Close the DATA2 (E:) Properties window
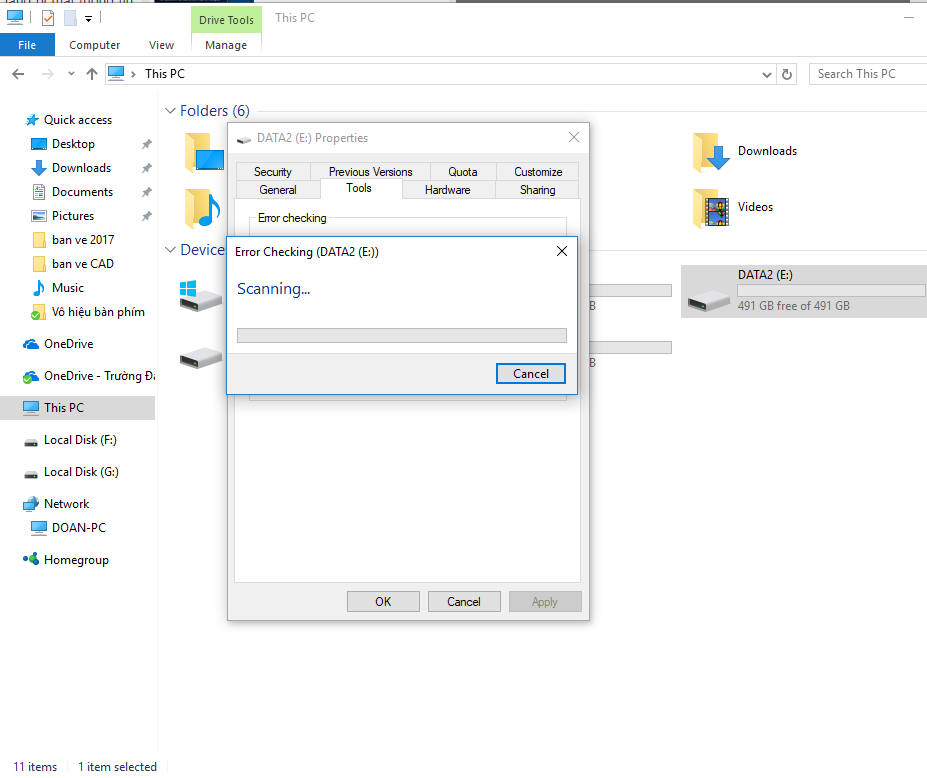 [573, 137]
